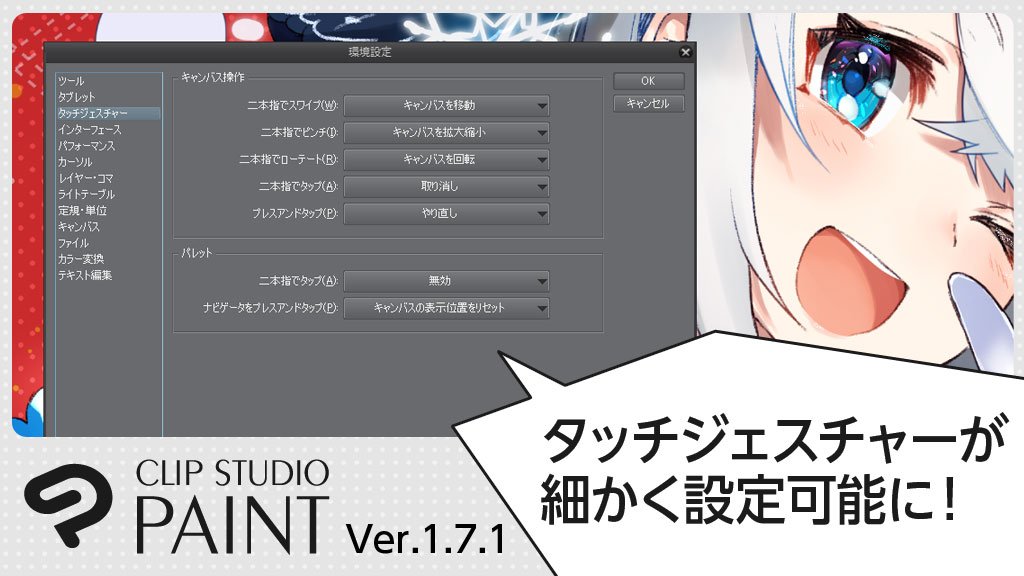Click the 二本指でローテート(R) label

tap(288, 159)
